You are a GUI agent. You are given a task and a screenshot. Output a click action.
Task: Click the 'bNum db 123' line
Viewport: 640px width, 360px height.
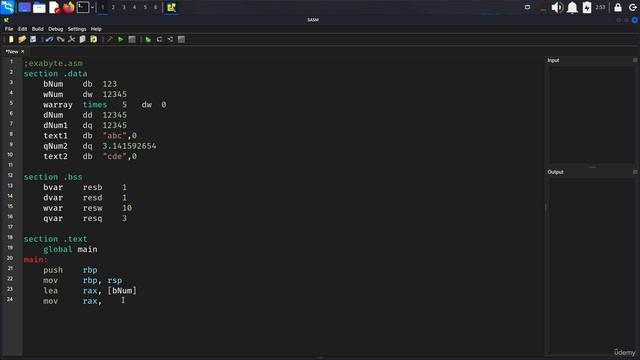coord(80,84)
